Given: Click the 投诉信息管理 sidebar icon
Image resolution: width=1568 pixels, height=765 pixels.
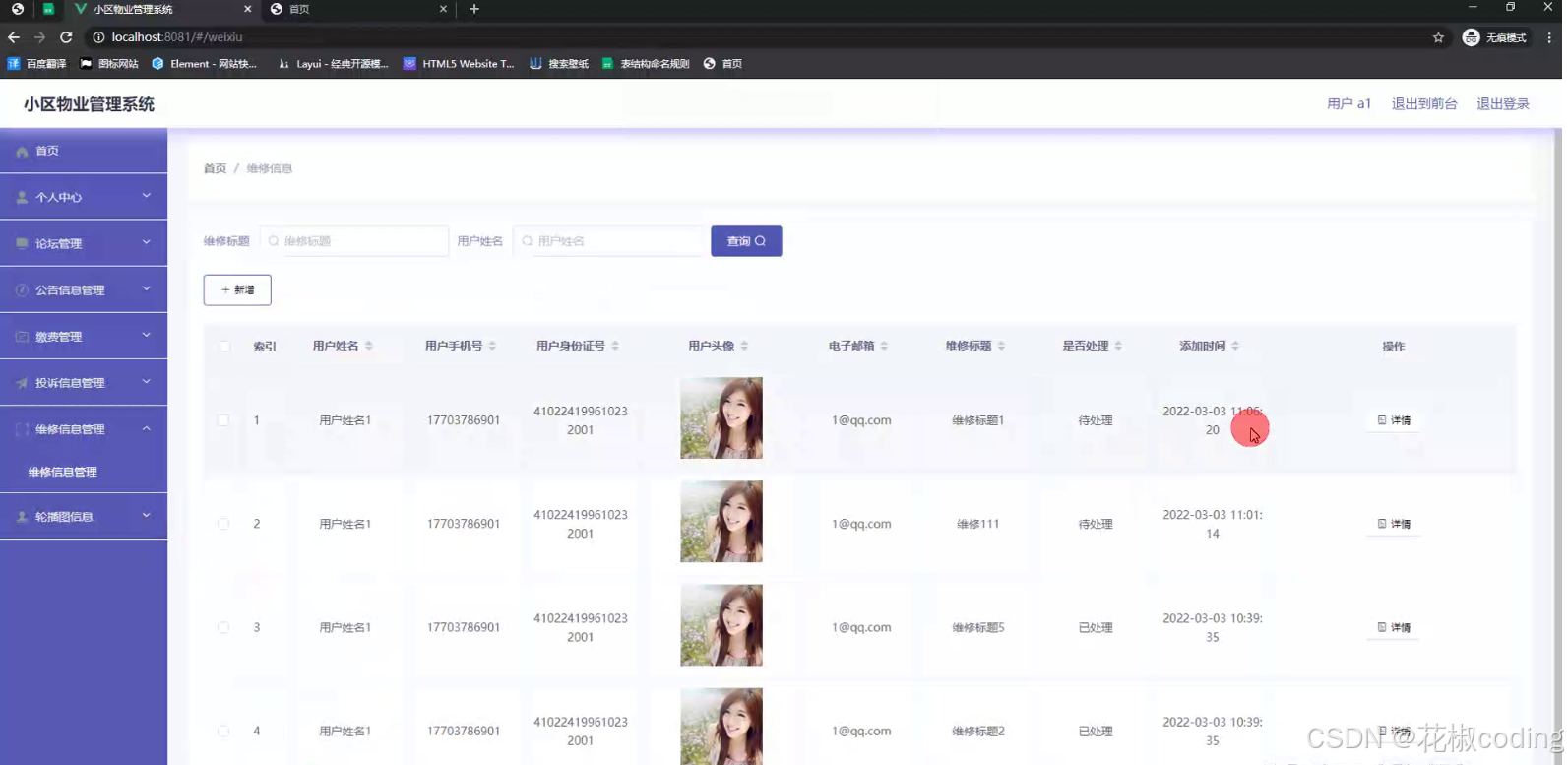Looking at the screenshot, I should [x=22, y=383].
